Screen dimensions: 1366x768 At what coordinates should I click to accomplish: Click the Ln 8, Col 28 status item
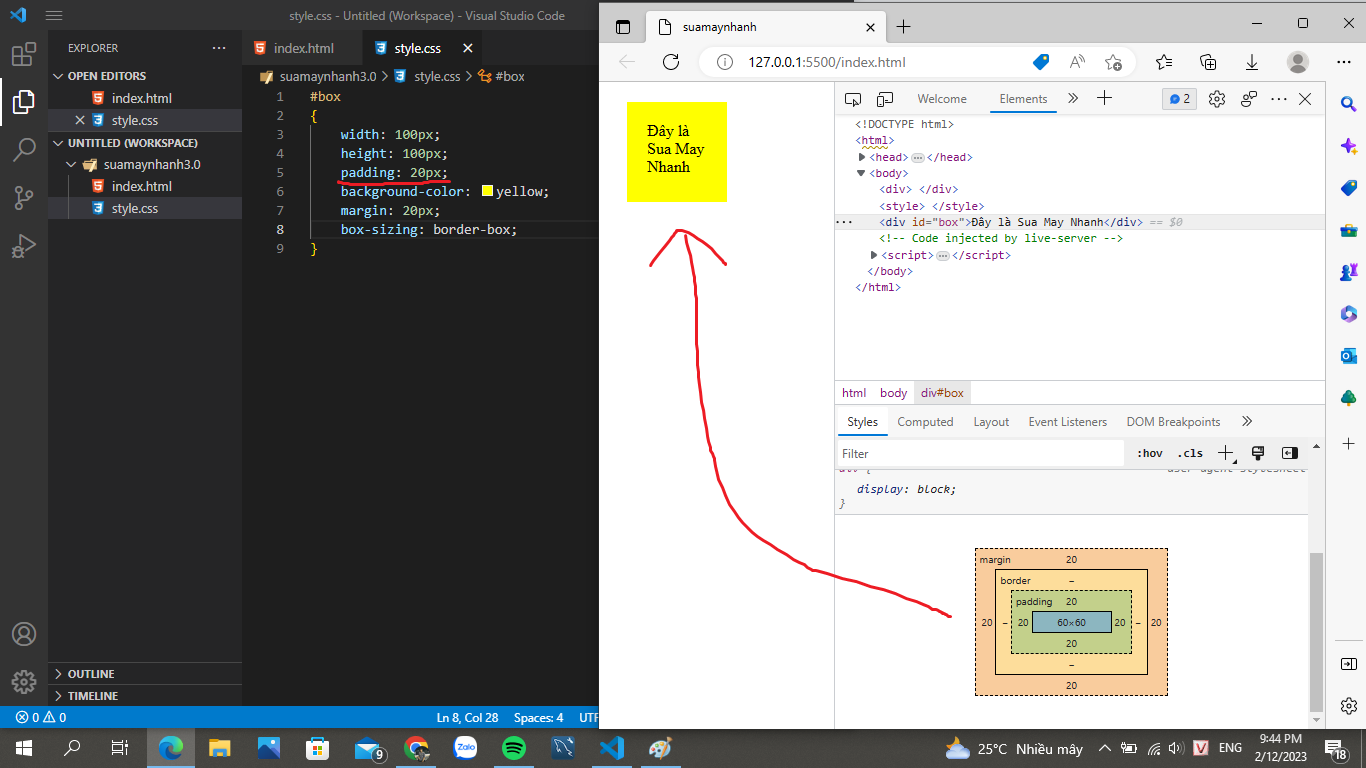[467, 718]
